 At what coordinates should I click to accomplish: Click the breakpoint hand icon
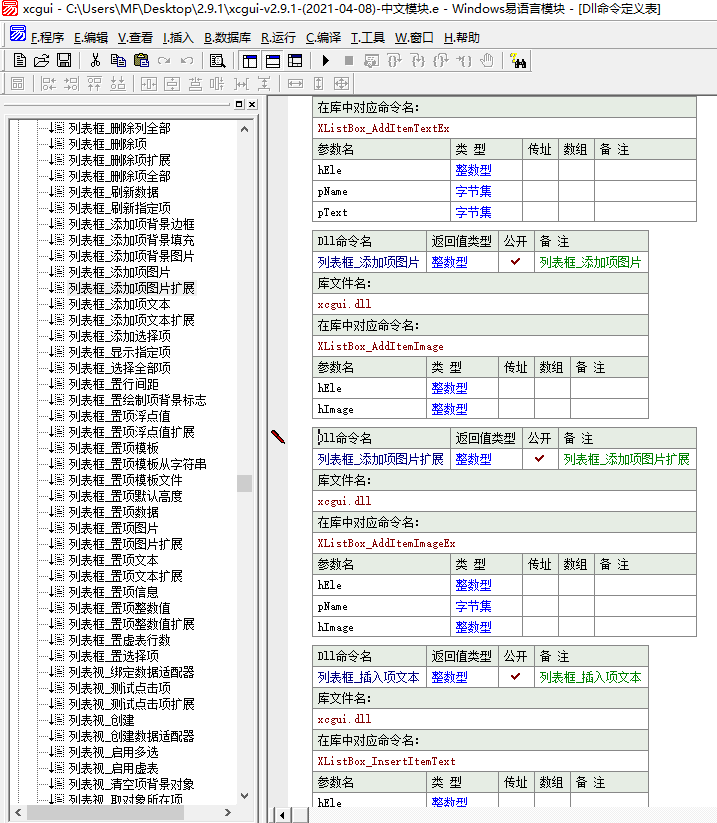(487, 61)
